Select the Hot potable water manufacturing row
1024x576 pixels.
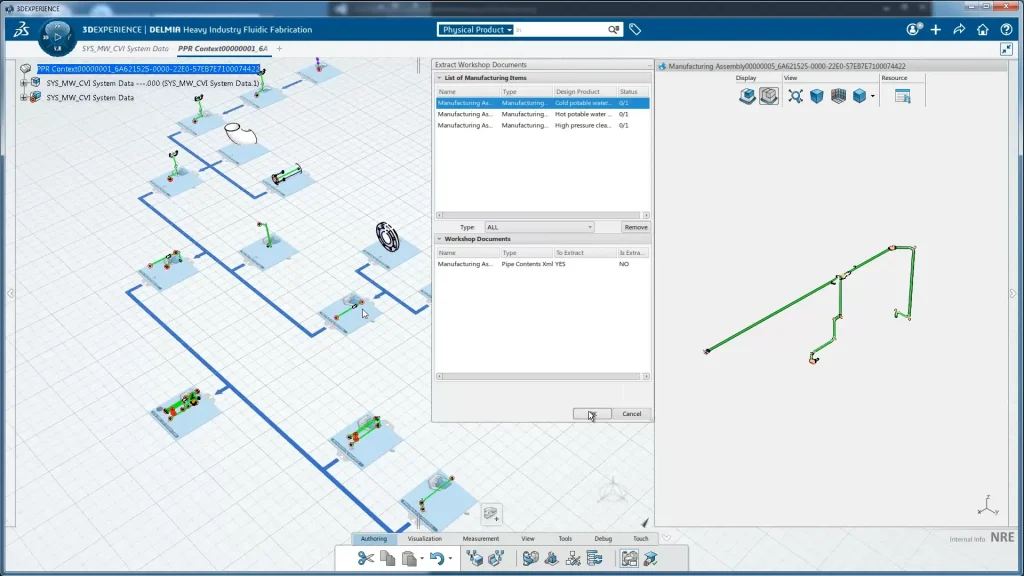tap(543, 114)
